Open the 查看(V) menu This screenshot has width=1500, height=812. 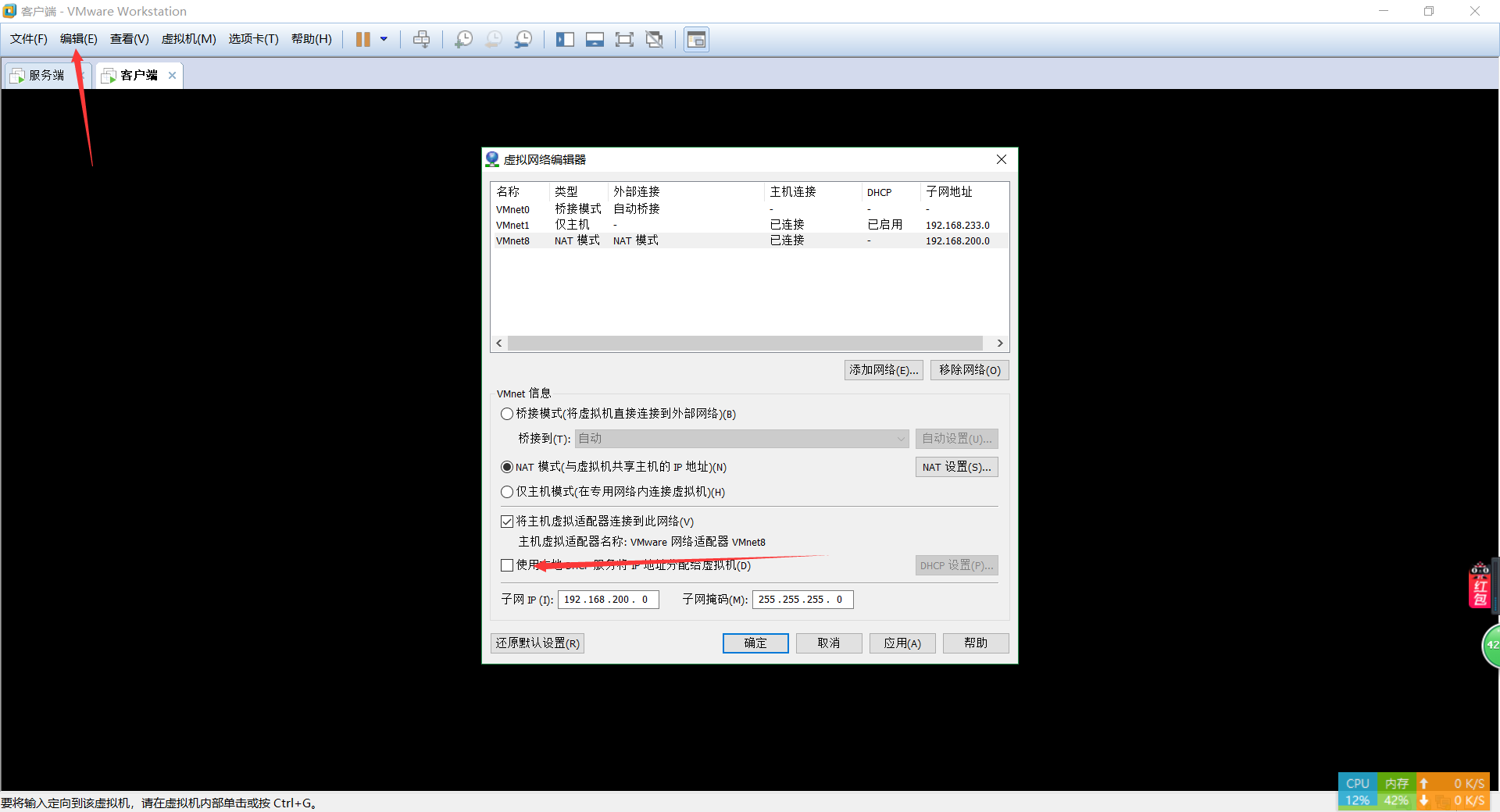point(129,39)
